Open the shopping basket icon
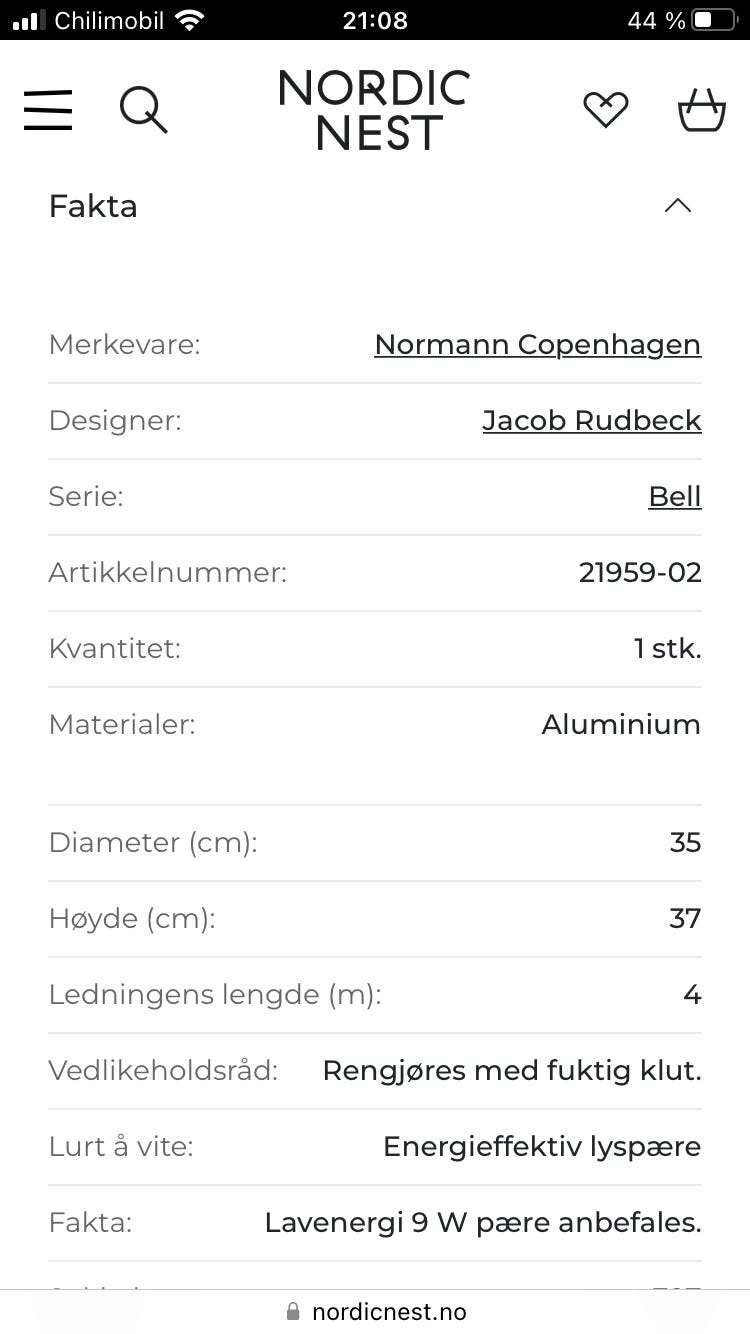Viewport: 750px width, 1334px height. (x=701, y=110)
